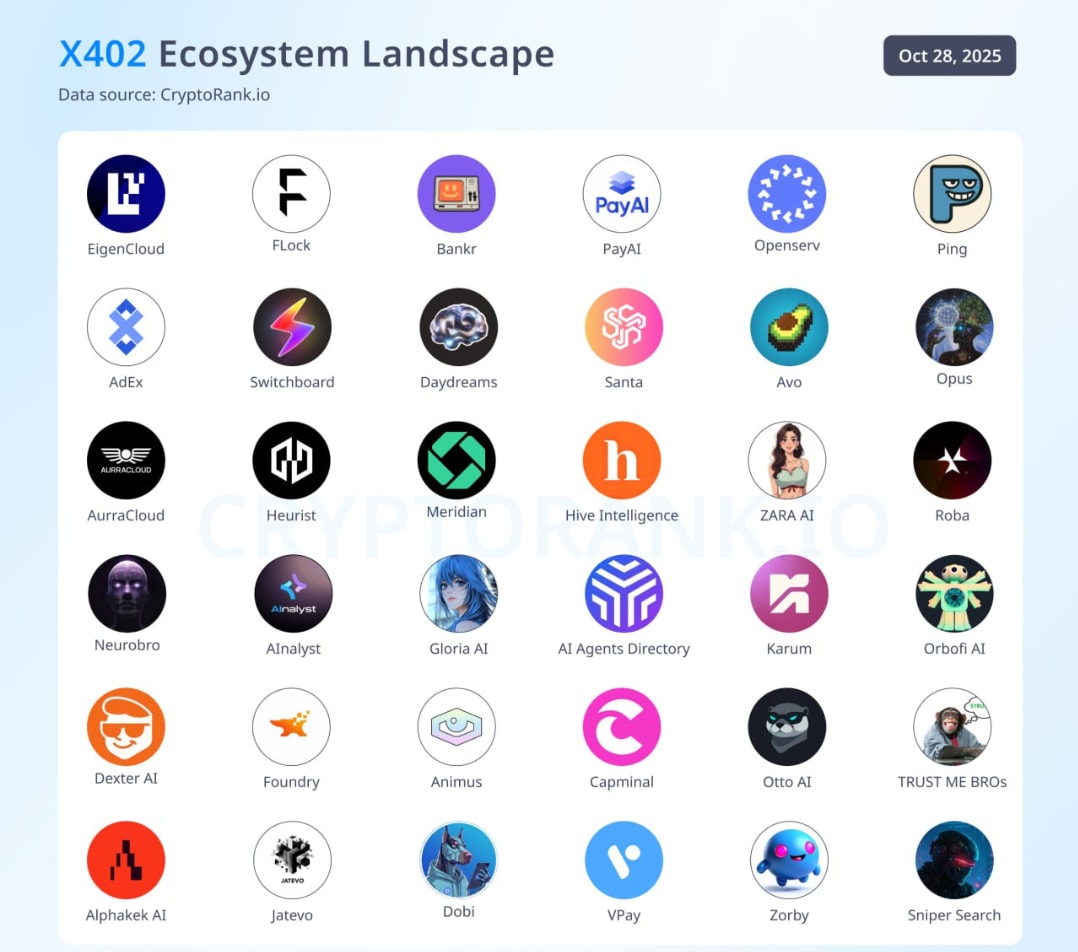Click the Jatevo logo icon
1078x952 pixels.
(x=292, y=861)
